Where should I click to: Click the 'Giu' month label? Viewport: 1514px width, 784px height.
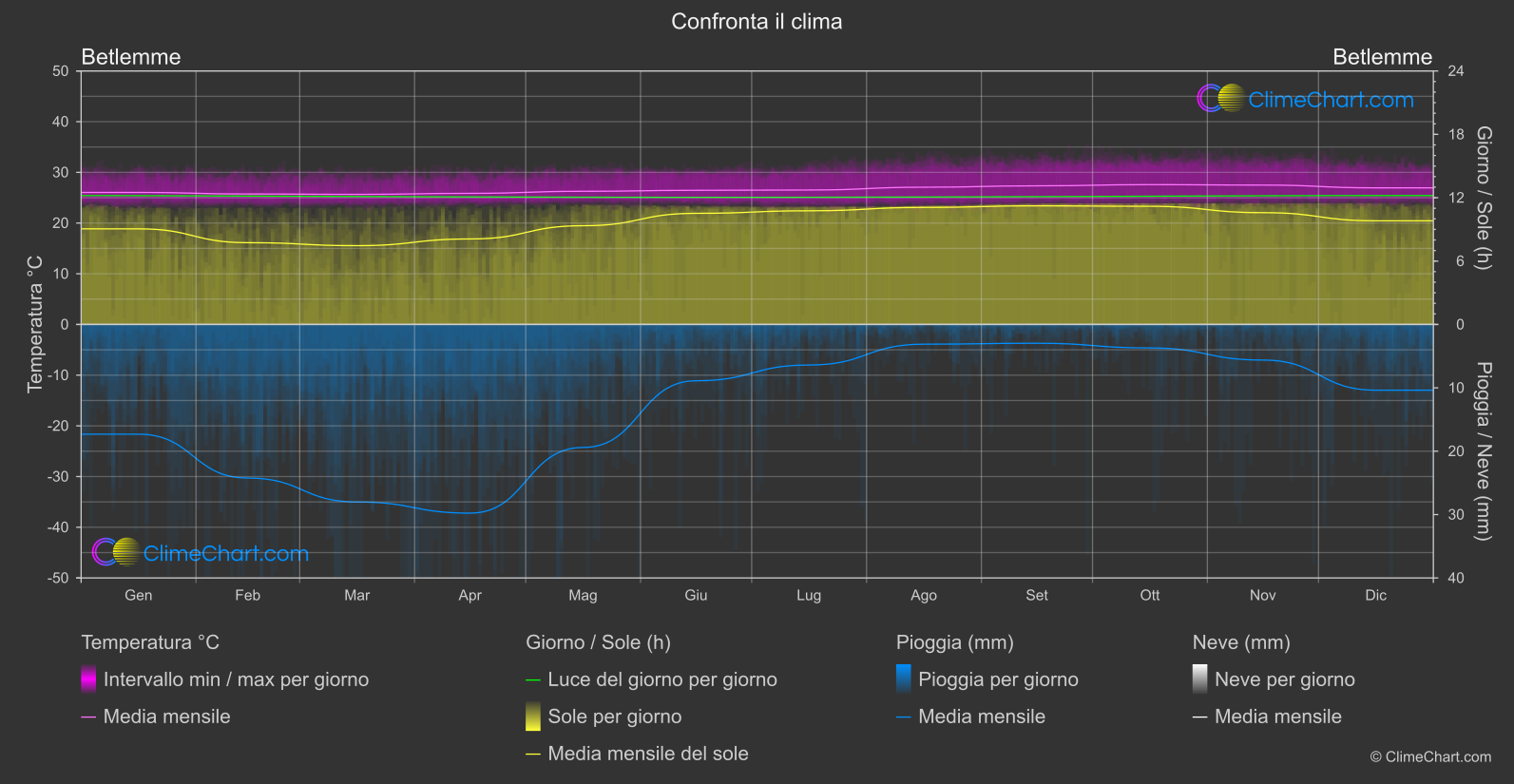click(696, 595)
